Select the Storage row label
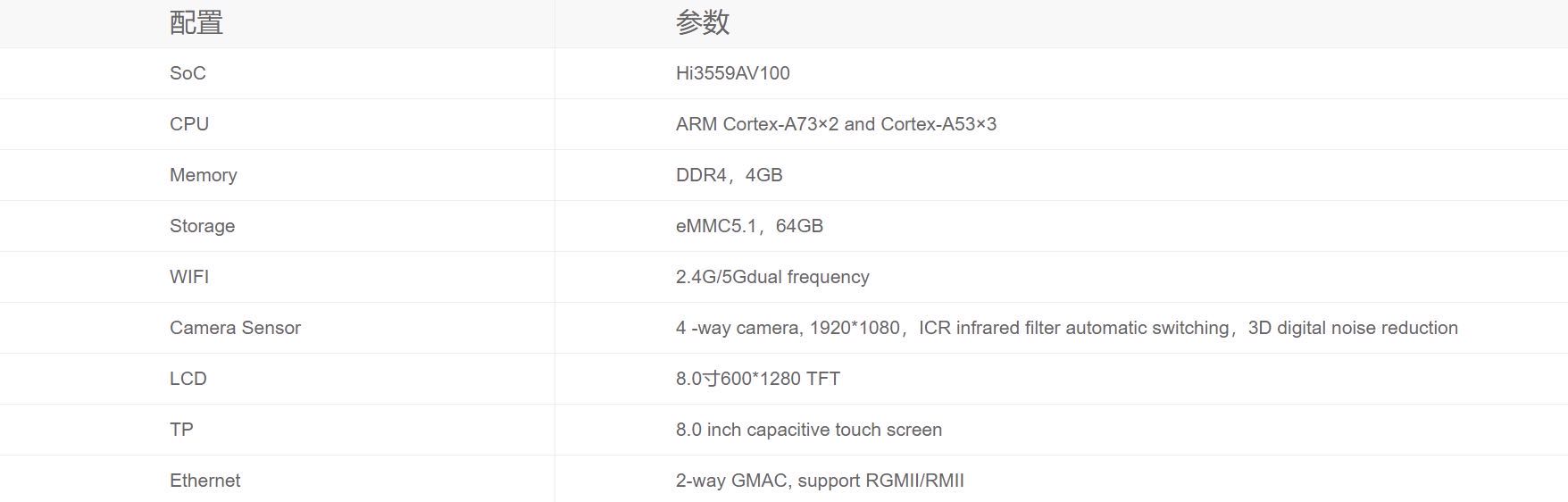 pos(202,226)
